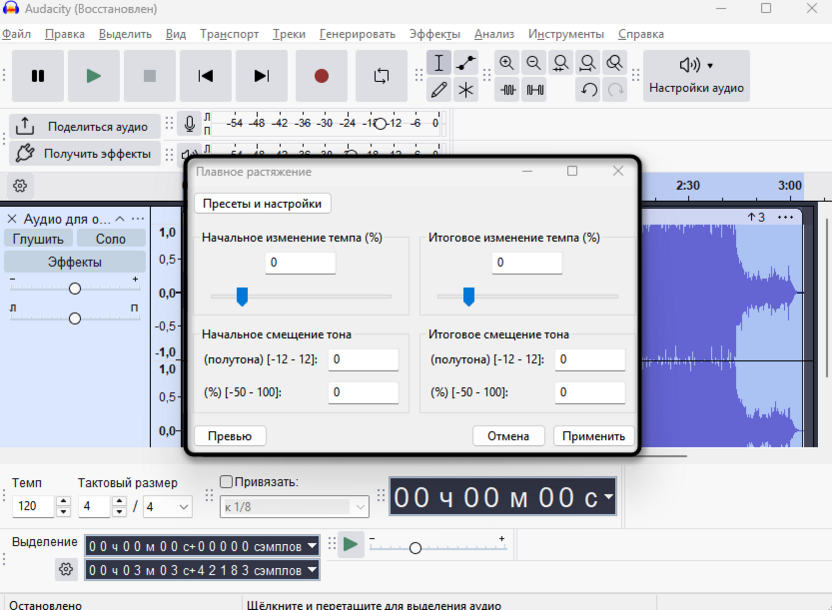Adjust the track pan slider knob
The image size is (832, 610).
pyautogui.click(x=75, y=318)
